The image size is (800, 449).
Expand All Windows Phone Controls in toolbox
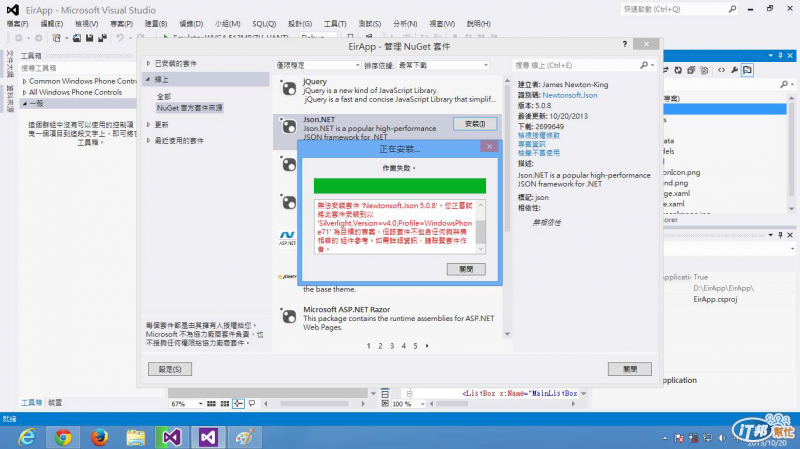24,92
